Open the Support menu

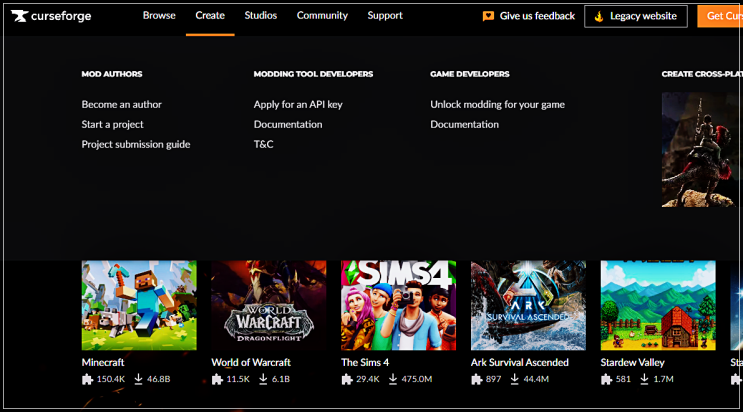point(385,16)
